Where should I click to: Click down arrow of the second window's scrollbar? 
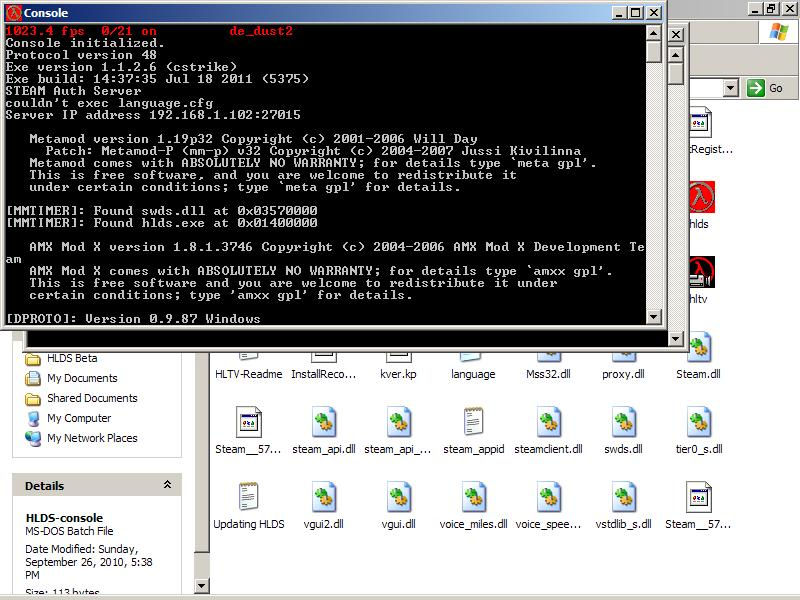pos(676,338)
